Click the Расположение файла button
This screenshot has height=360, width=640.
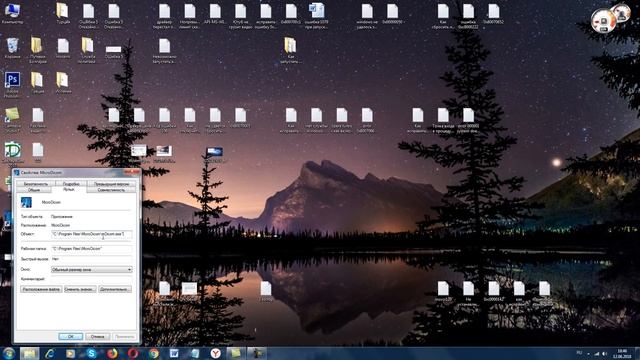(41, 289)
